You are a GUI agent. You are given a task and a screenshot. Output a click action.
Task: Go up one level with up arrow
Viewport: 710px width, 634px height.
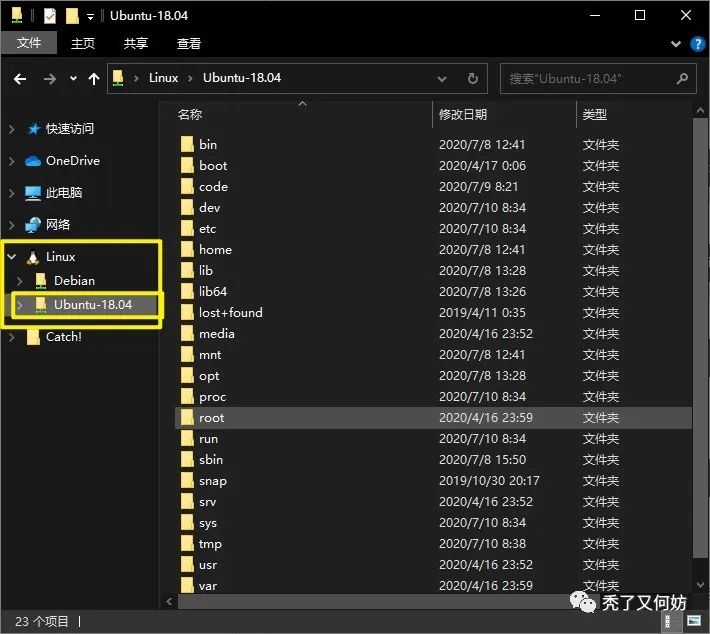(x=94, y=79)
